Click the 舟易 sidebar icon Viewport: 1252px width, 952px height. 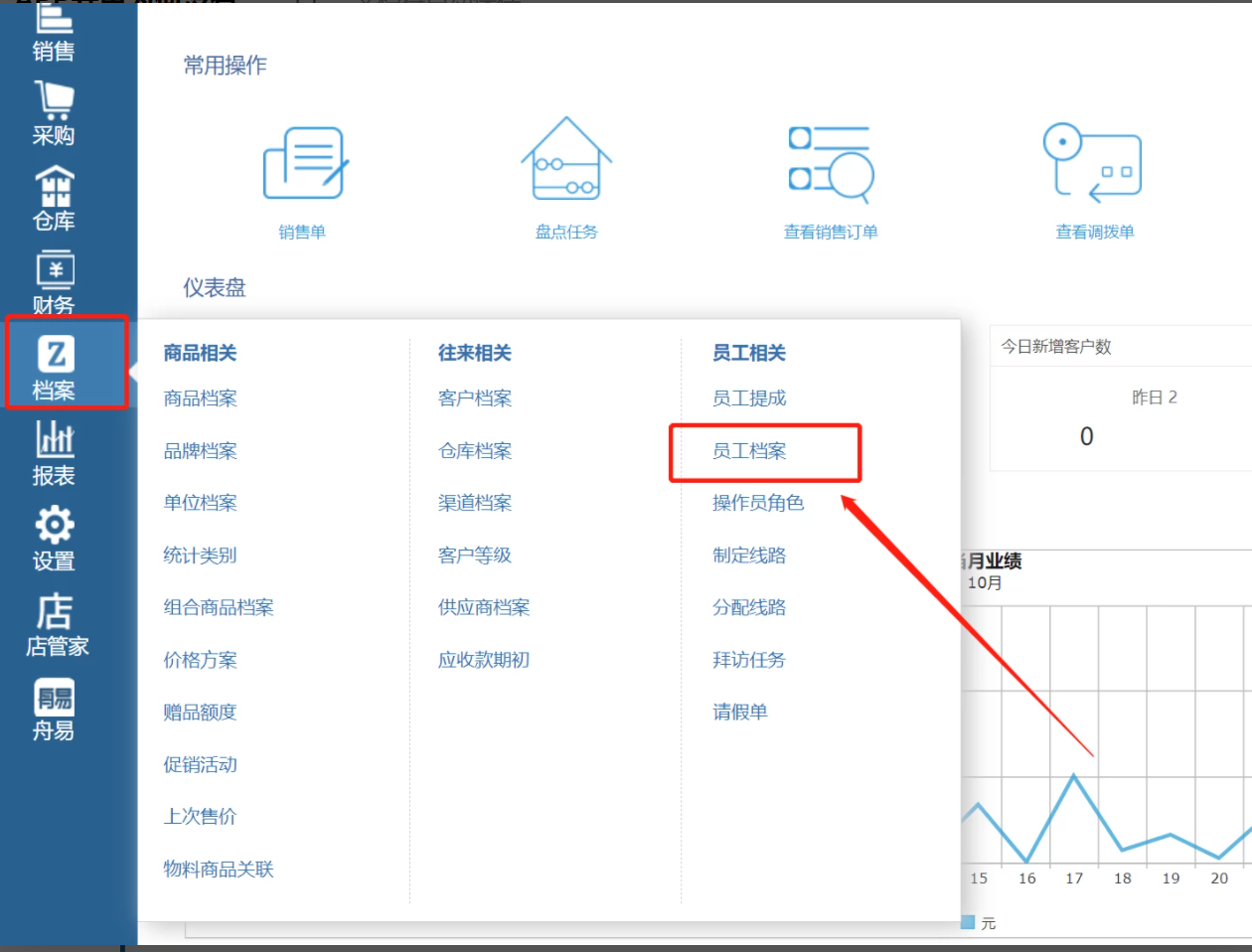click(54, 710)
